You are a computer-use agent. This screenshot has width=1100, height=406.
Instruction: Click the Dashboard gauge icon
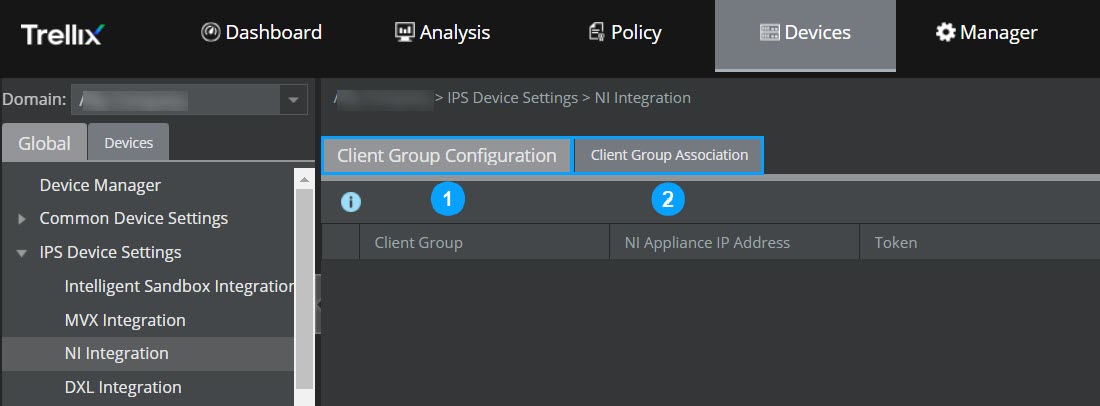pyautogui.click(x=210, y=32)
